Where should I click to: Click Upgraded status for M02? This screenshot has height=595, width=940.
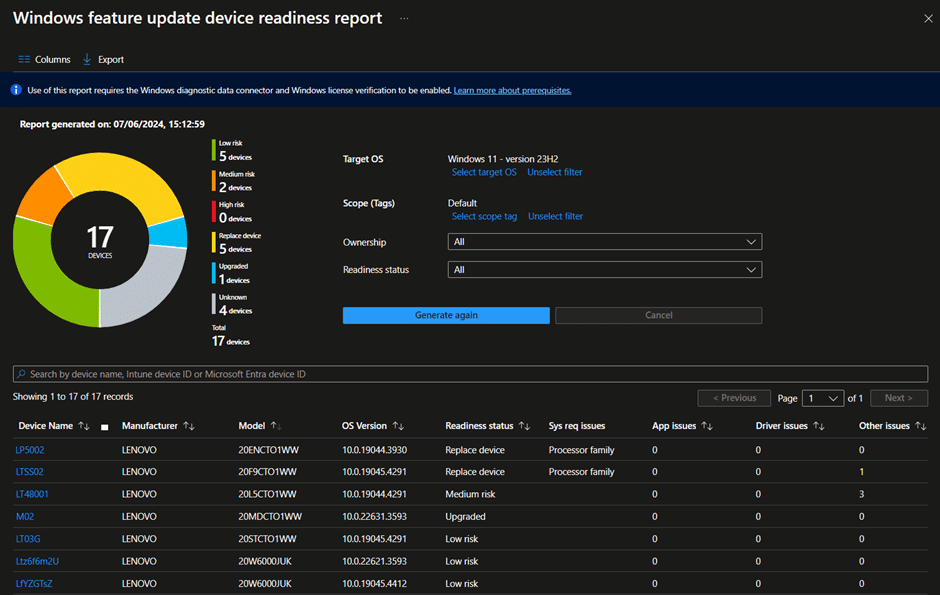coord(465,517)
